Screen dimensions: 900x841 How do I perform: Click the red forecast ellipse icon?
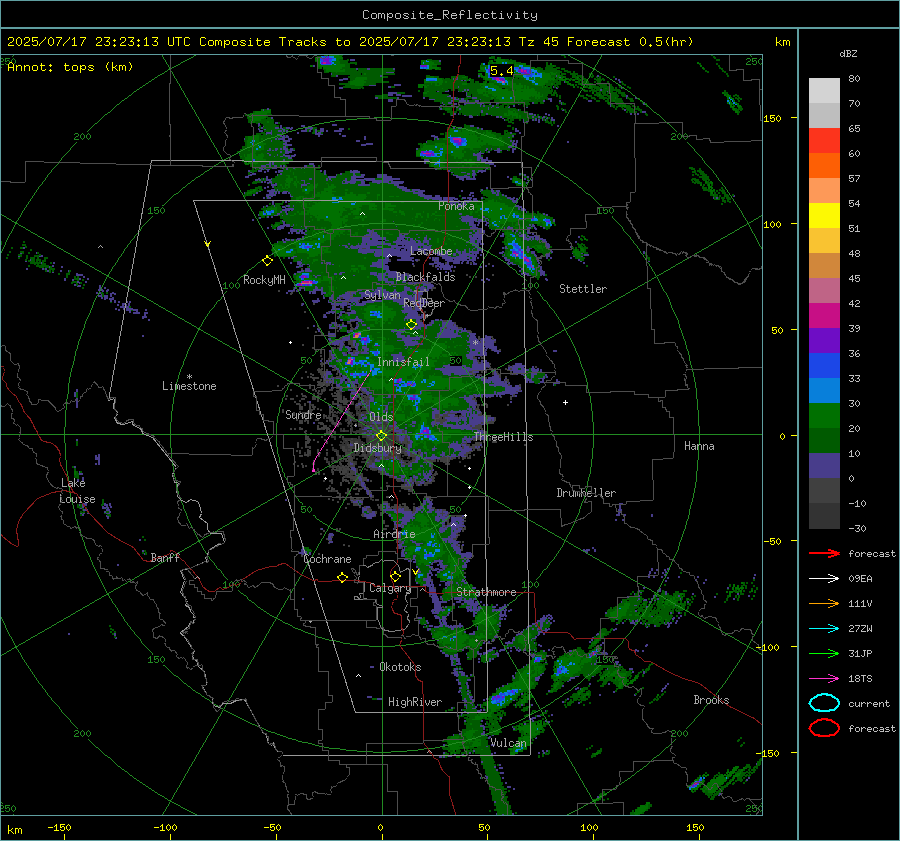click(x=824, y=728)
